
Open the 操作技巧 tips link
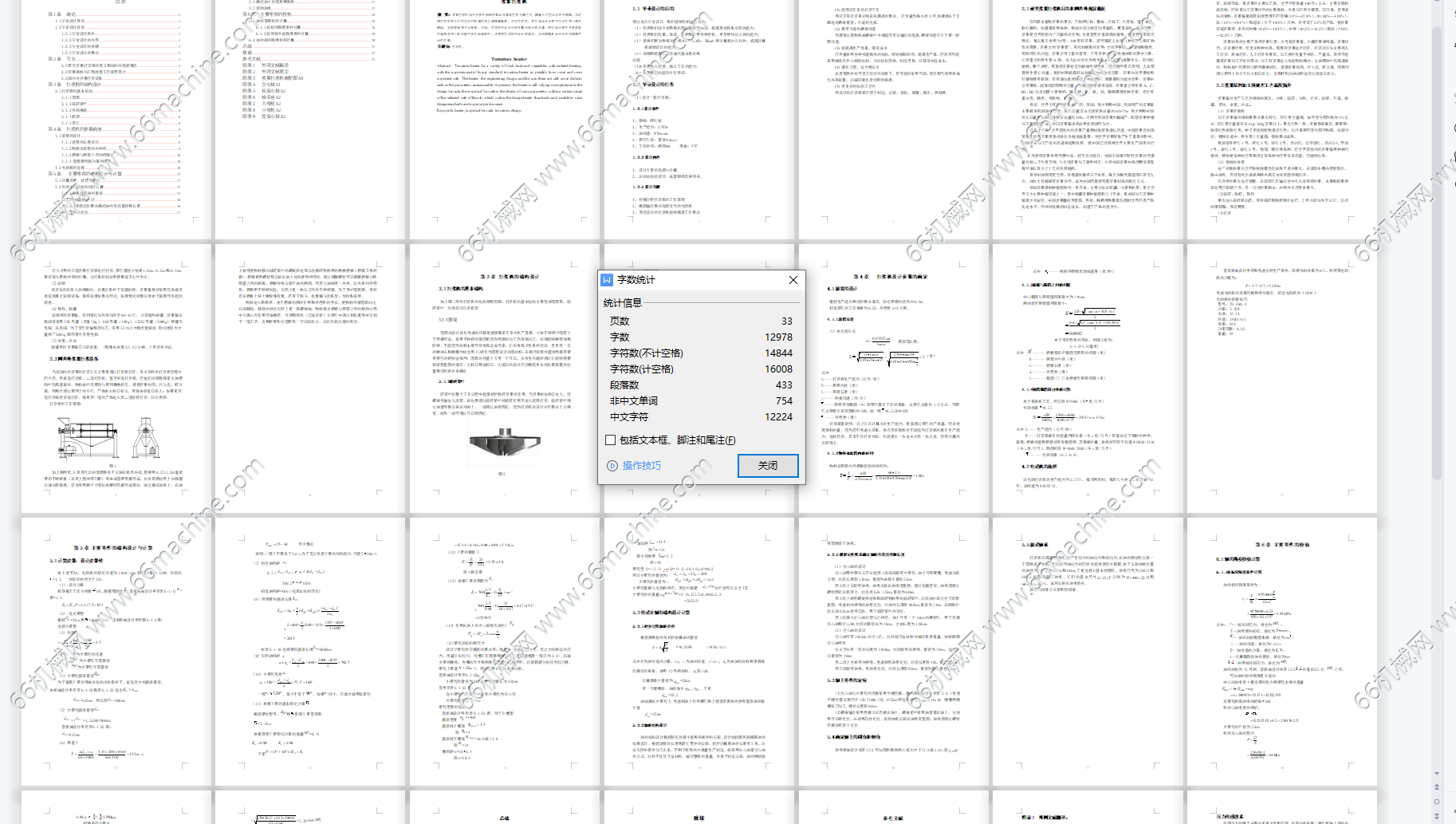click(x=641, y=466)
